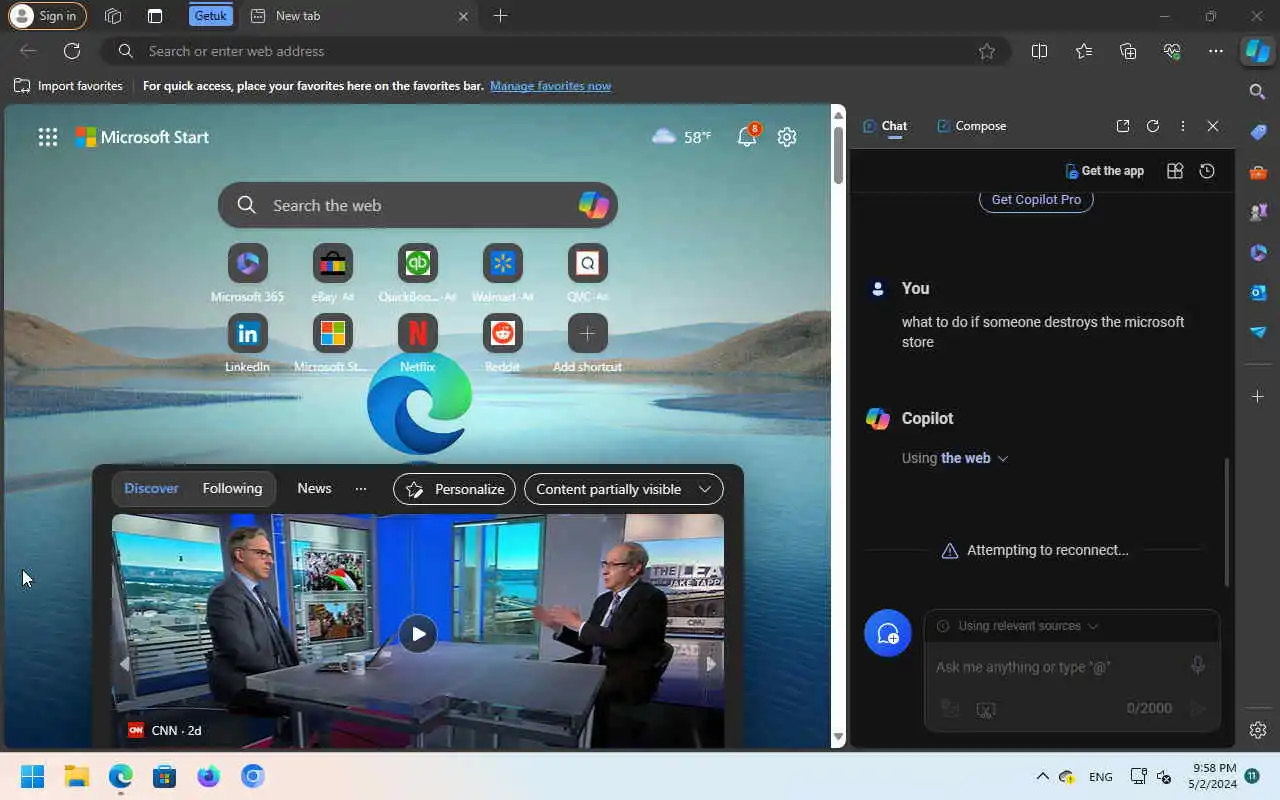Click the Workspaces icon in title bar

coord(113,16)
